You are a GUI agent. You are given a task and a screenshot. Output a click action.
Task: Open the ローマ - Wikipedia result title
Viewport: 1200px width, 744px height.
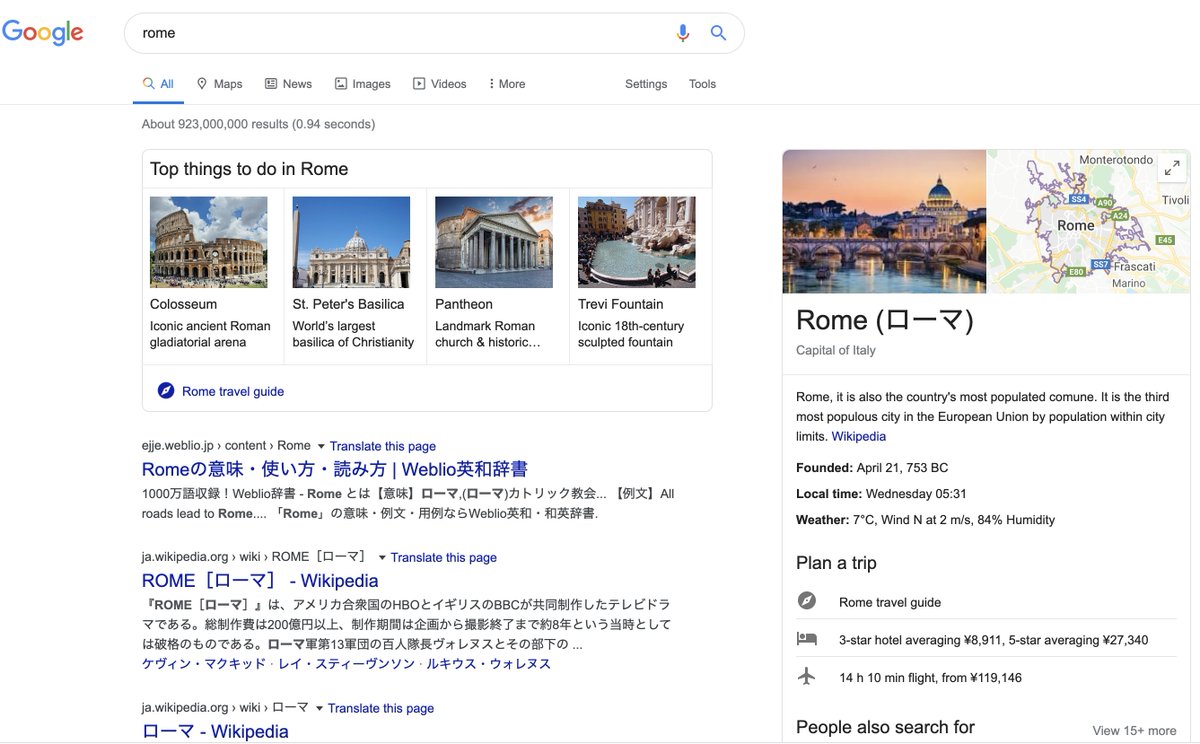215,731
